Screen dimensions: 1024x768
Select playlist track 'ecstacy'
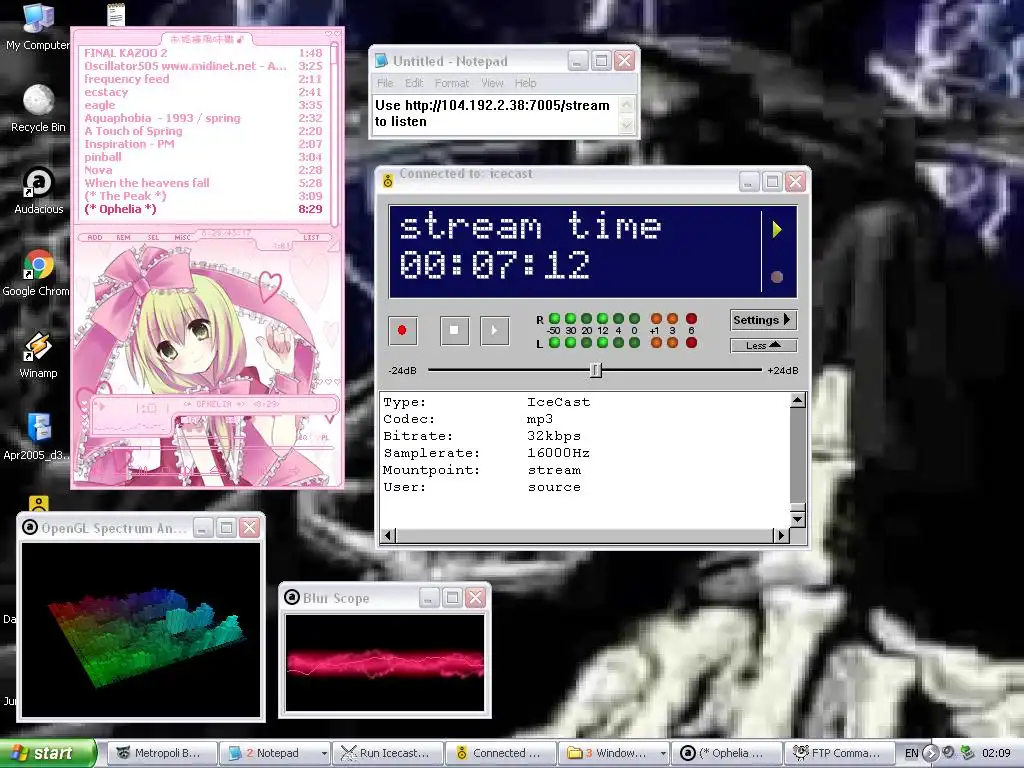click(202, 92)
